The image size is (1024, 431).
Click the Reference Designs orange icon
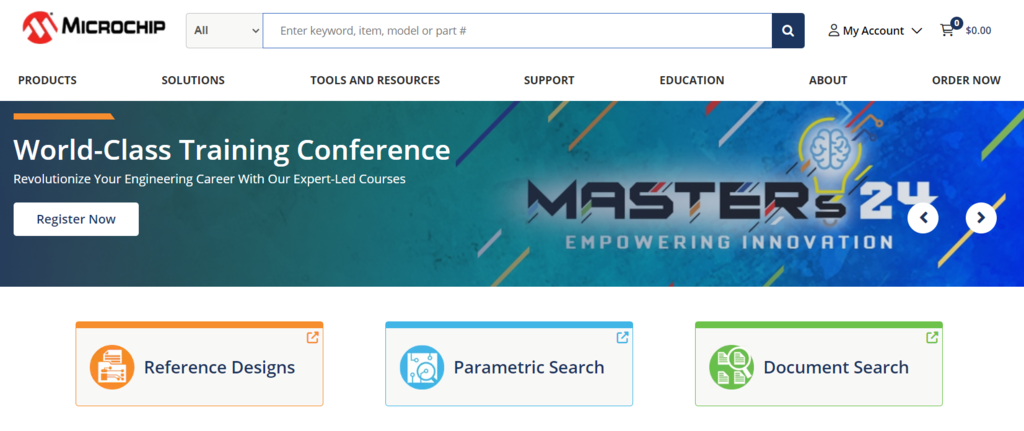[x=112, y=367]
